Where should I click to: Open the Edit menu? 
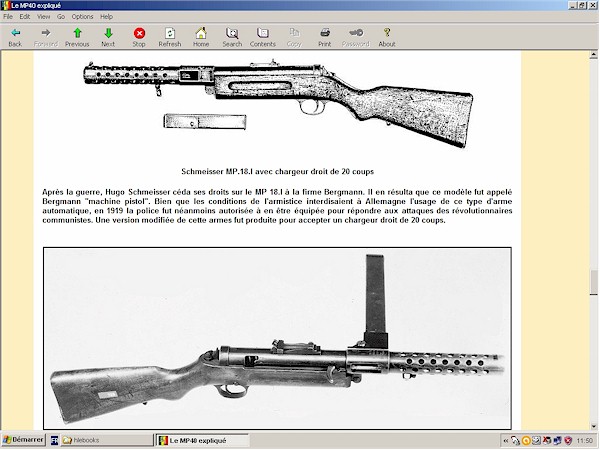(x=25, y=16)
